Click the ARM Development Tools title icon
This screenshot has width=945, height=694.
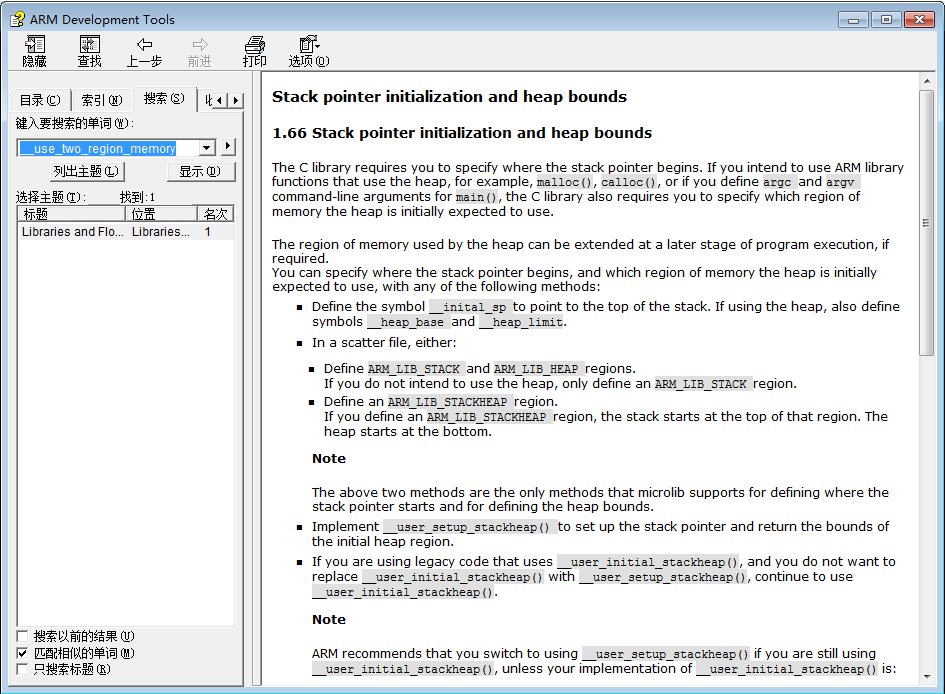click(x=17, y=19)
